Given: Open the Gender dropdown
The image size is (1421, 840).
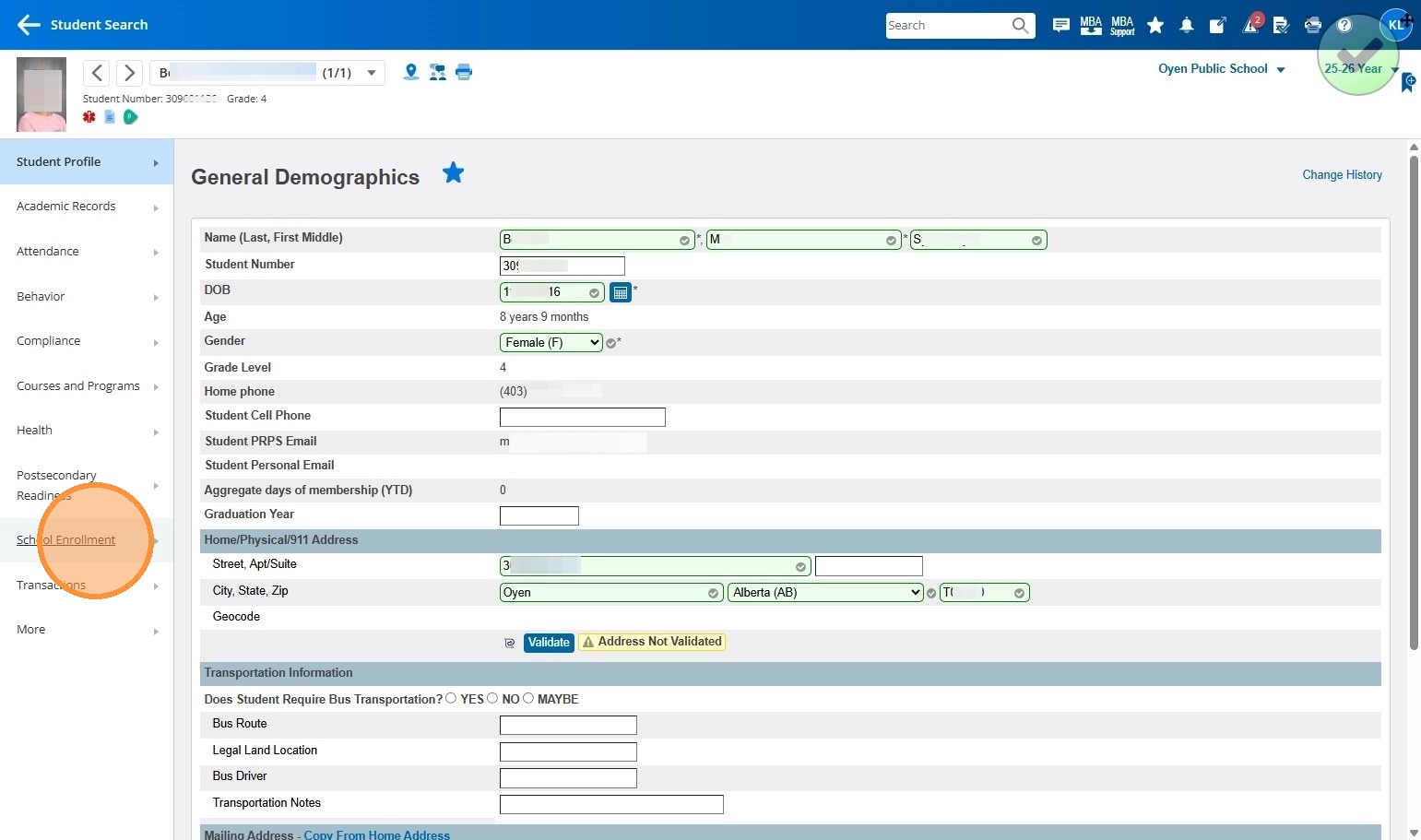Looking at the screenshot, I should point(551,342).
